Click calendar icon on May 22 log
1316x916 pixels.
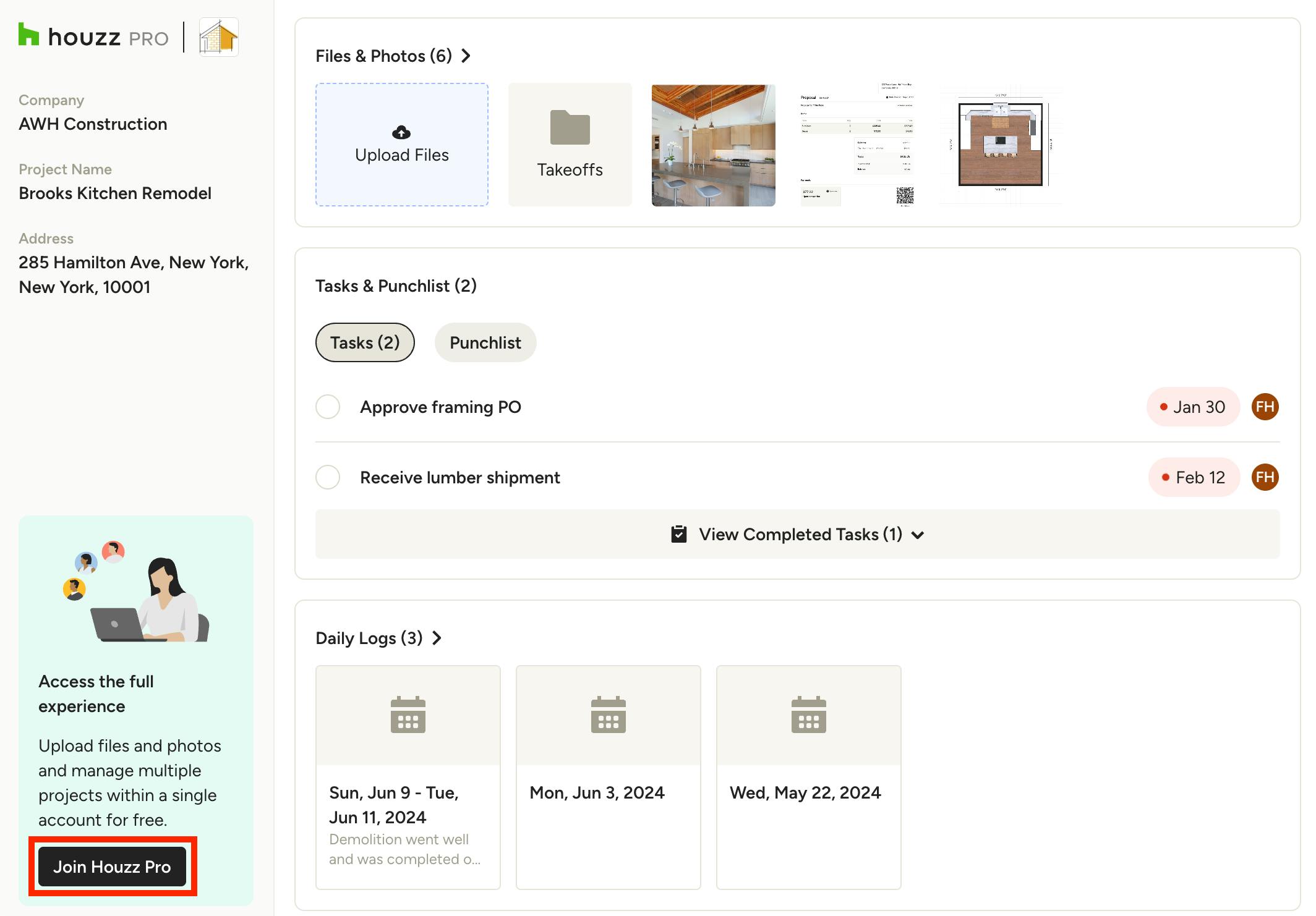tap(808, 715)
